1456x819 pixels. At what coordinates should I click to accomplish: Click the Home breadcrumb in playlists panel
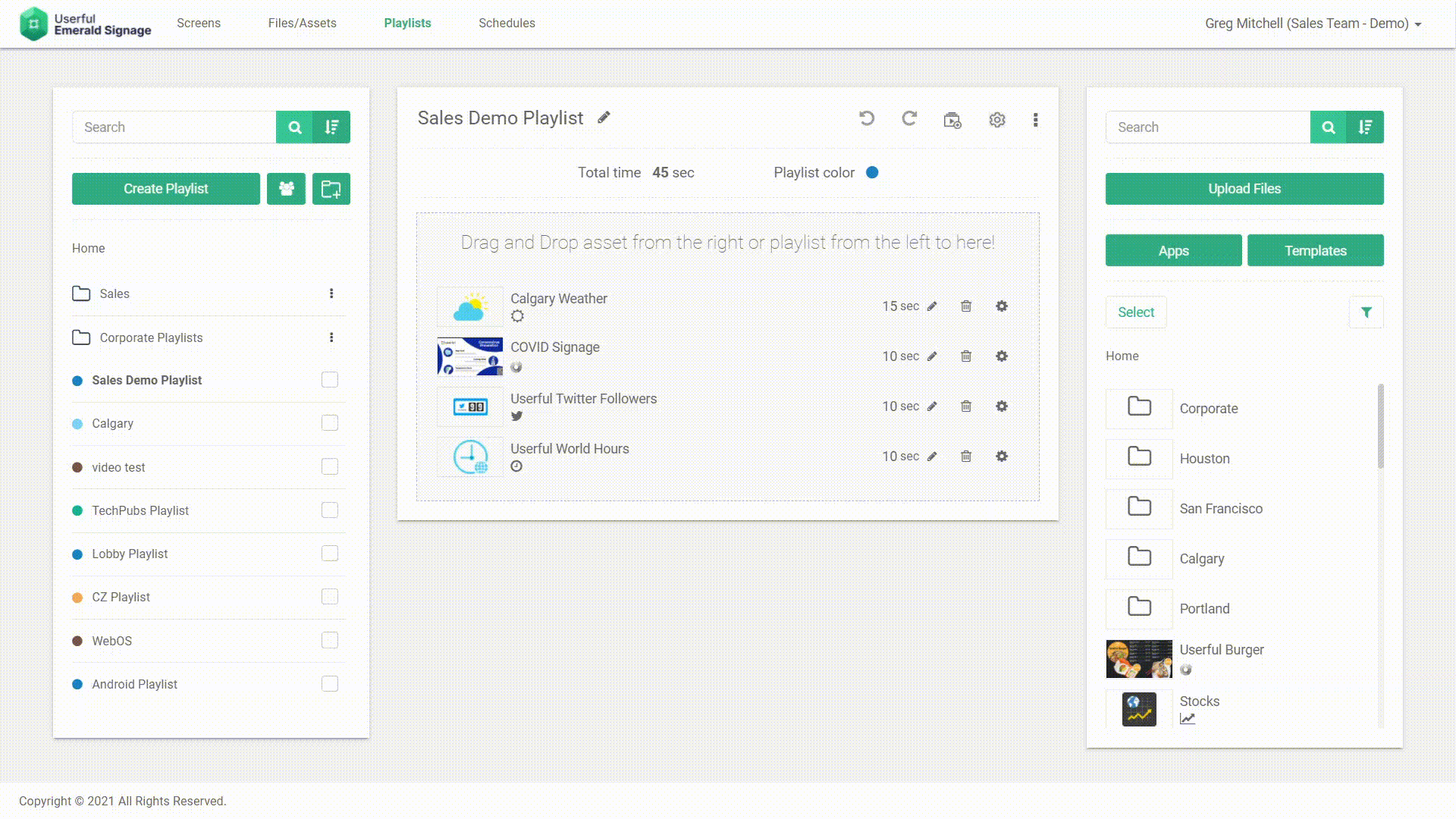89,249
